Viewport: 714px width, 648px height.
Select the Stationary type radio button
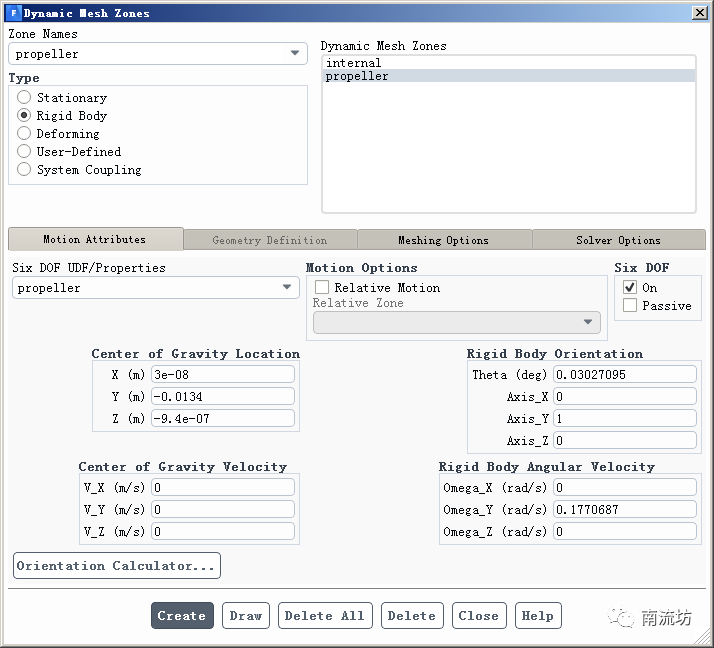(x=25, y=98)
